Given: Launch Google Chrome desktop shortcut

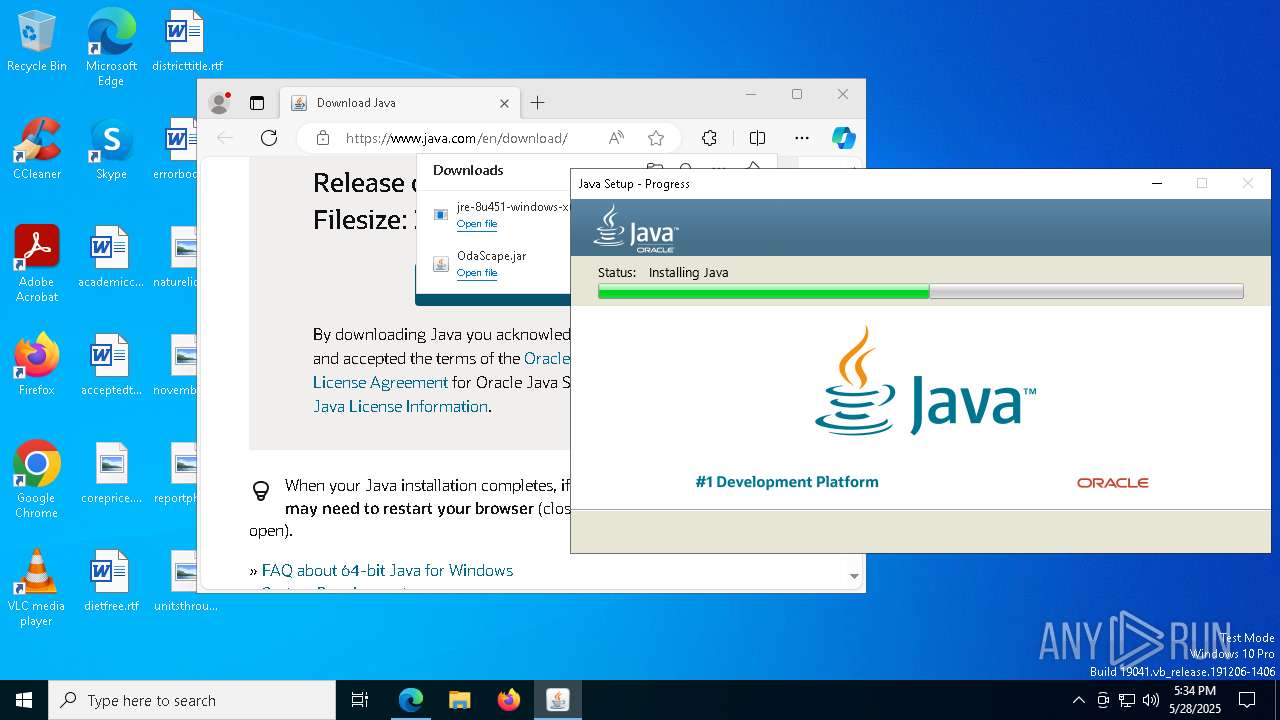Looking at the screenshot, I should 37,480.
